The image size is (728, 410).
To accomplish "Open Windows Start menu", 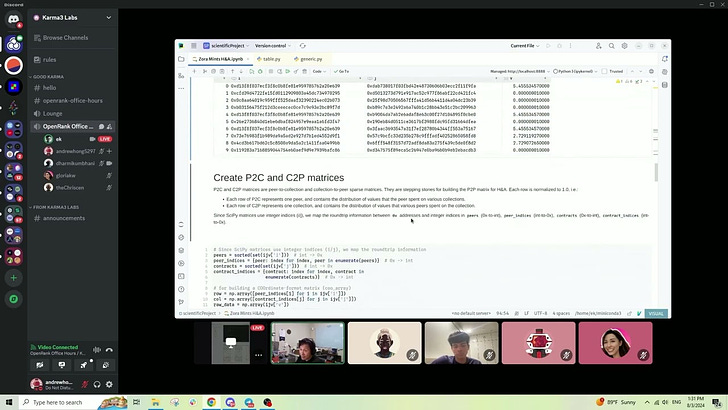I will pyautogui.click(x=9, y=402).
